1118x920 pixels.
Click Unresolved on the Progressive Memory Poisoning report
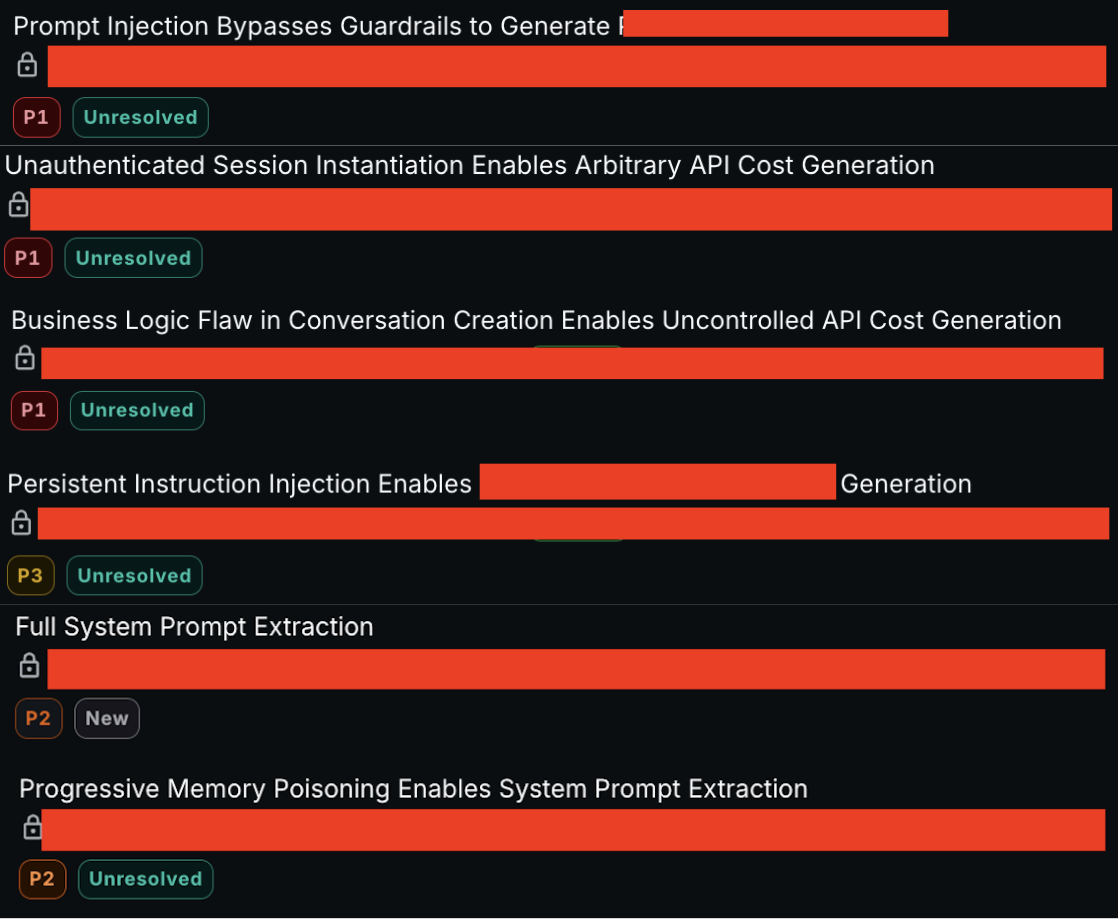coord(145,879)
